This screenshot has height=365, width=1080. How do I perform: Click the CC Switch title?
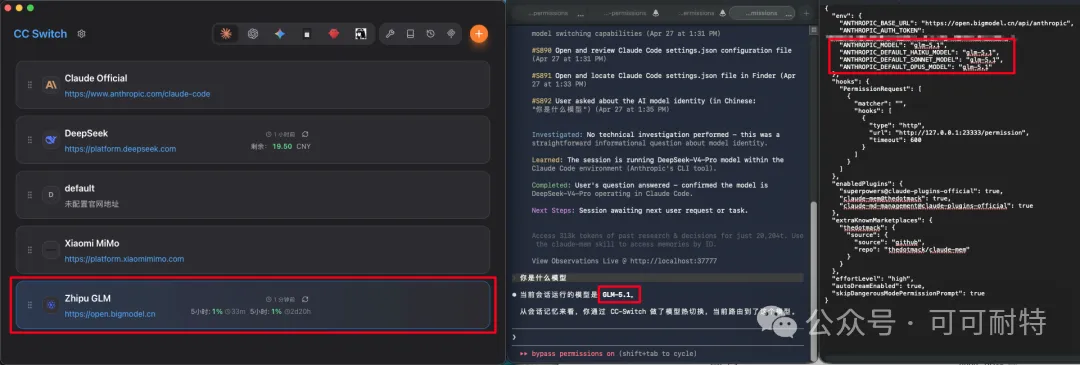tap(41, 34)
